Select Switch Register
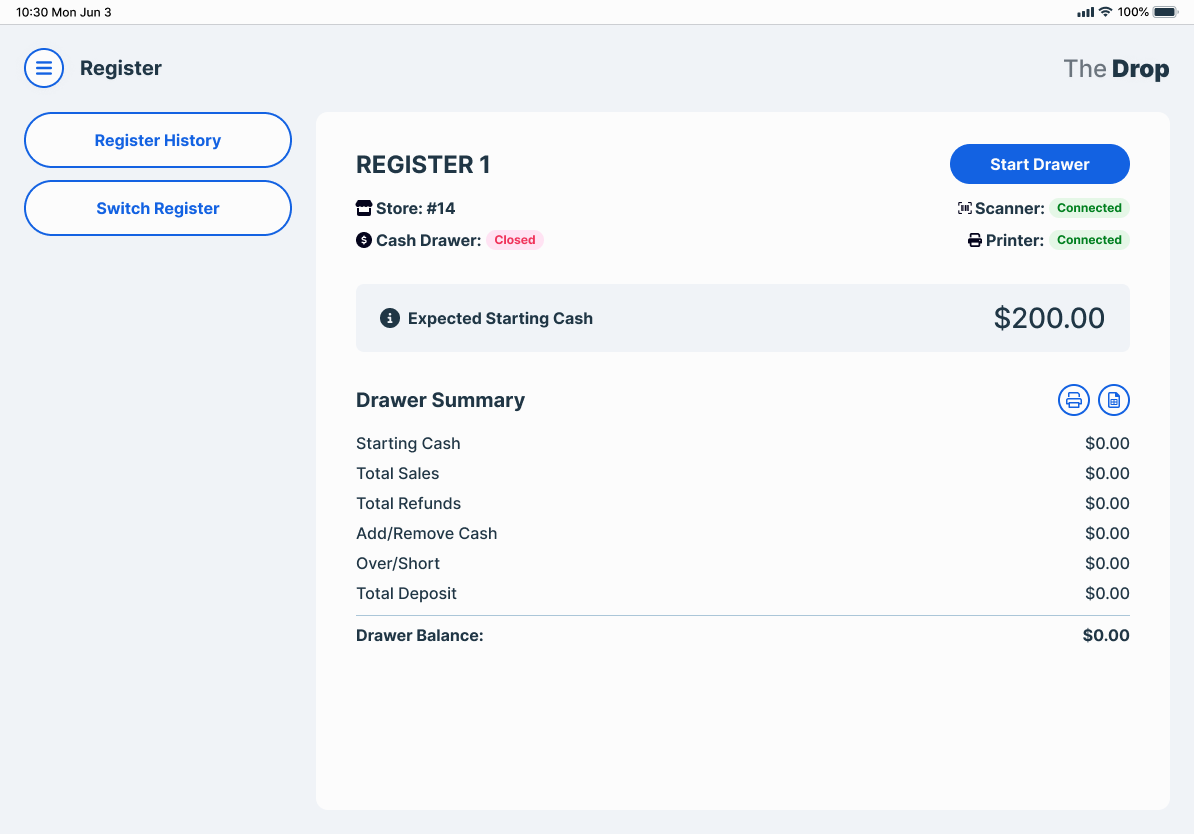Screen dimensions: 1194x834 coord(158,208)
